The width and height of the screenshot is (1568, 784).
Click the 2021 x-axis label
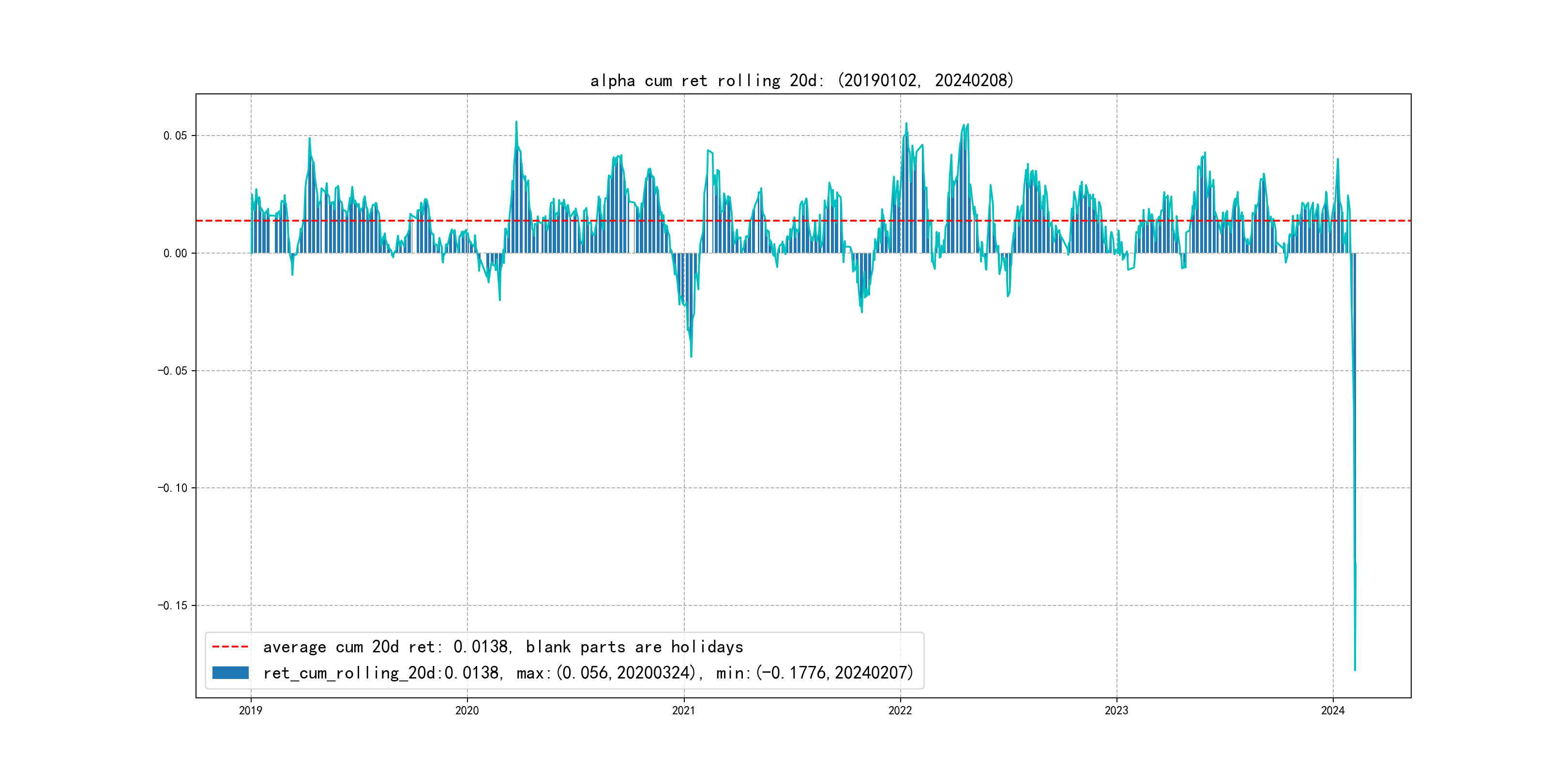(683, 710)
